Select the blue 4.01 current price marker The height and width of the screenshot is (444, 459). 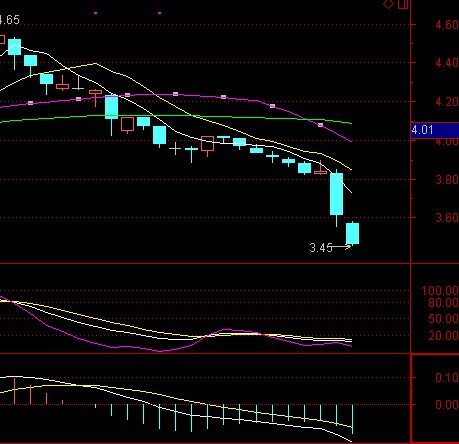tap(435, 130)
